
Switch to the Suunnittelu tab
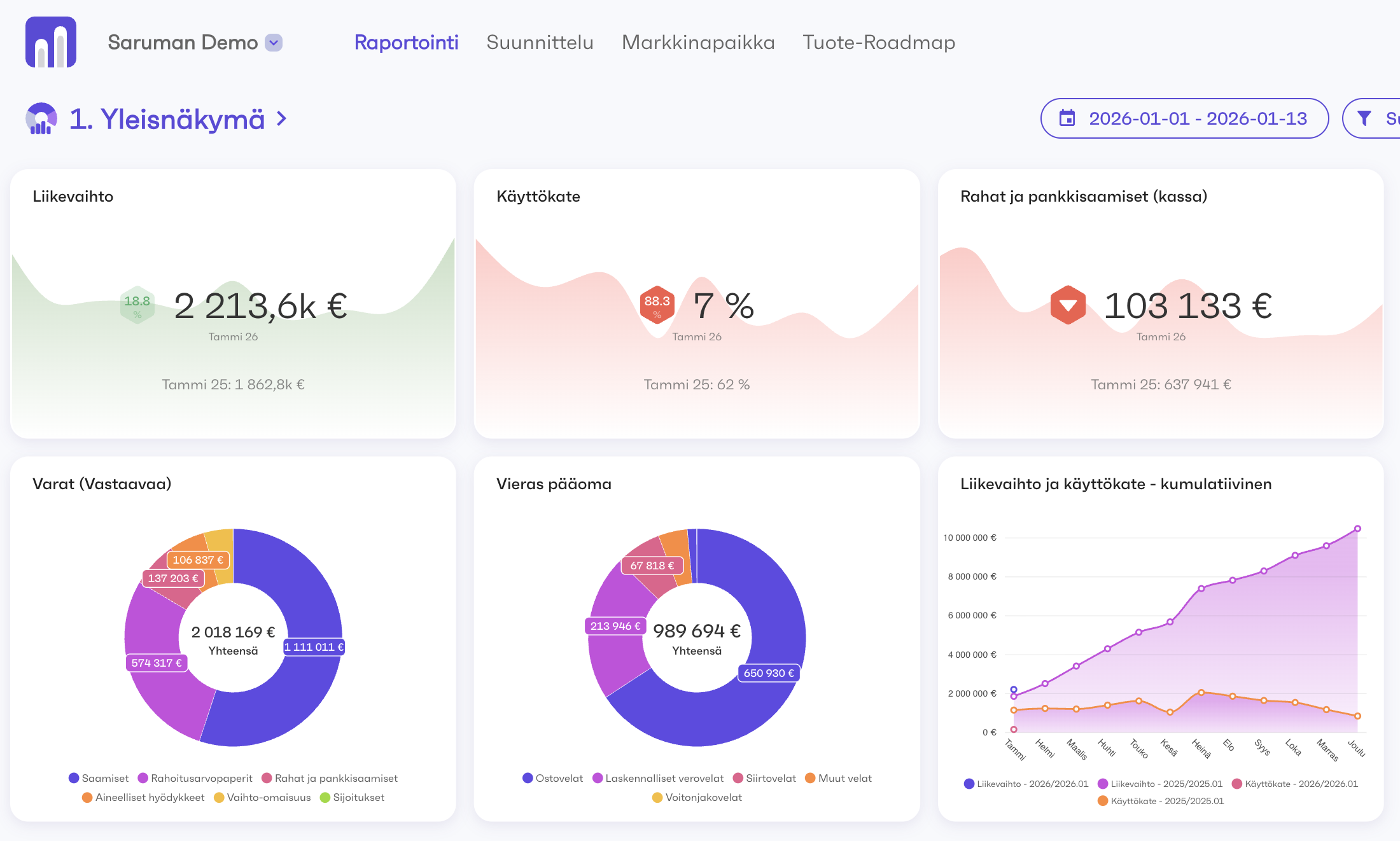point(540,43)
